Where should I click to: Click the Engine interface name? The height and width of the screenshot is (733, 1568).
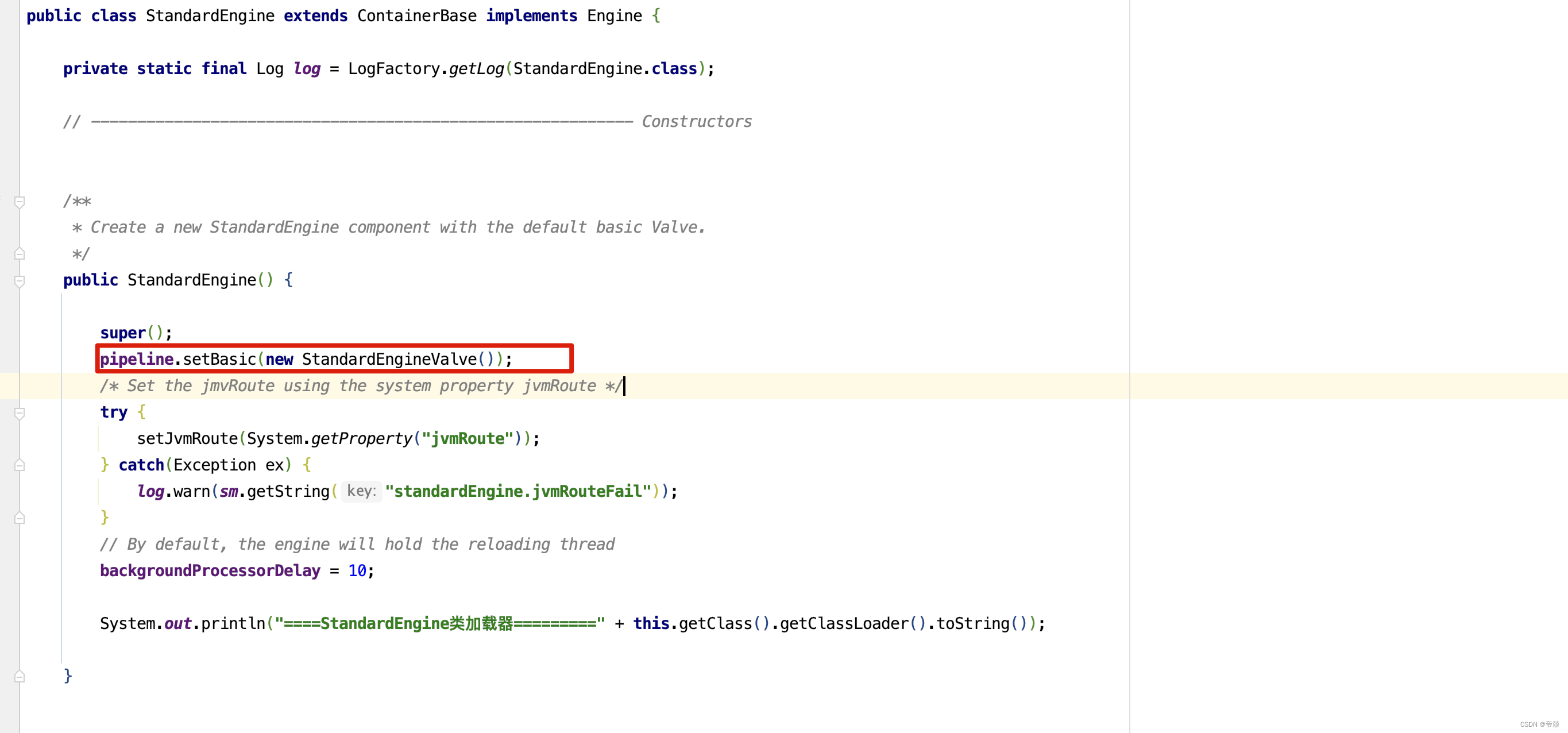tap(614, 16)
